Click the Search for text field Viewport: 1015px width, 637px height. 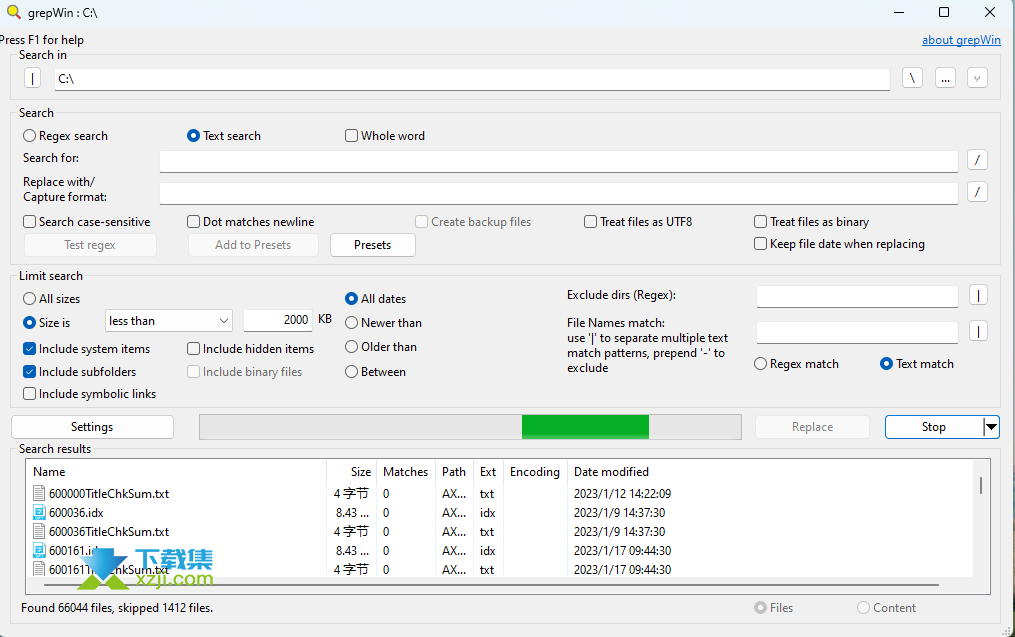pos(559,161)
